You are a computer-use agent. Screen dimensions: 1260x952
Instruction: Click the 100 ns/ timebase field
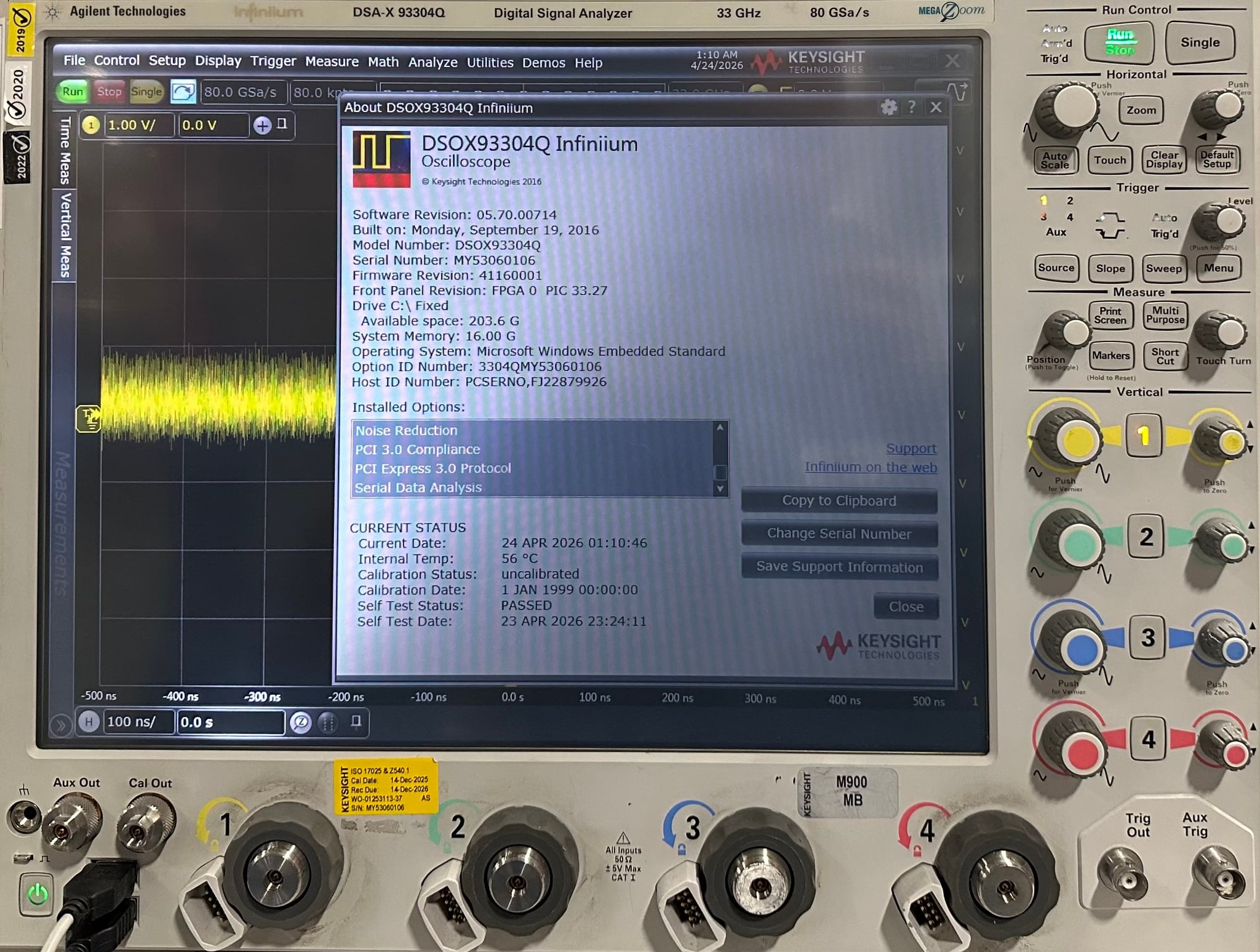pos(138,721)
